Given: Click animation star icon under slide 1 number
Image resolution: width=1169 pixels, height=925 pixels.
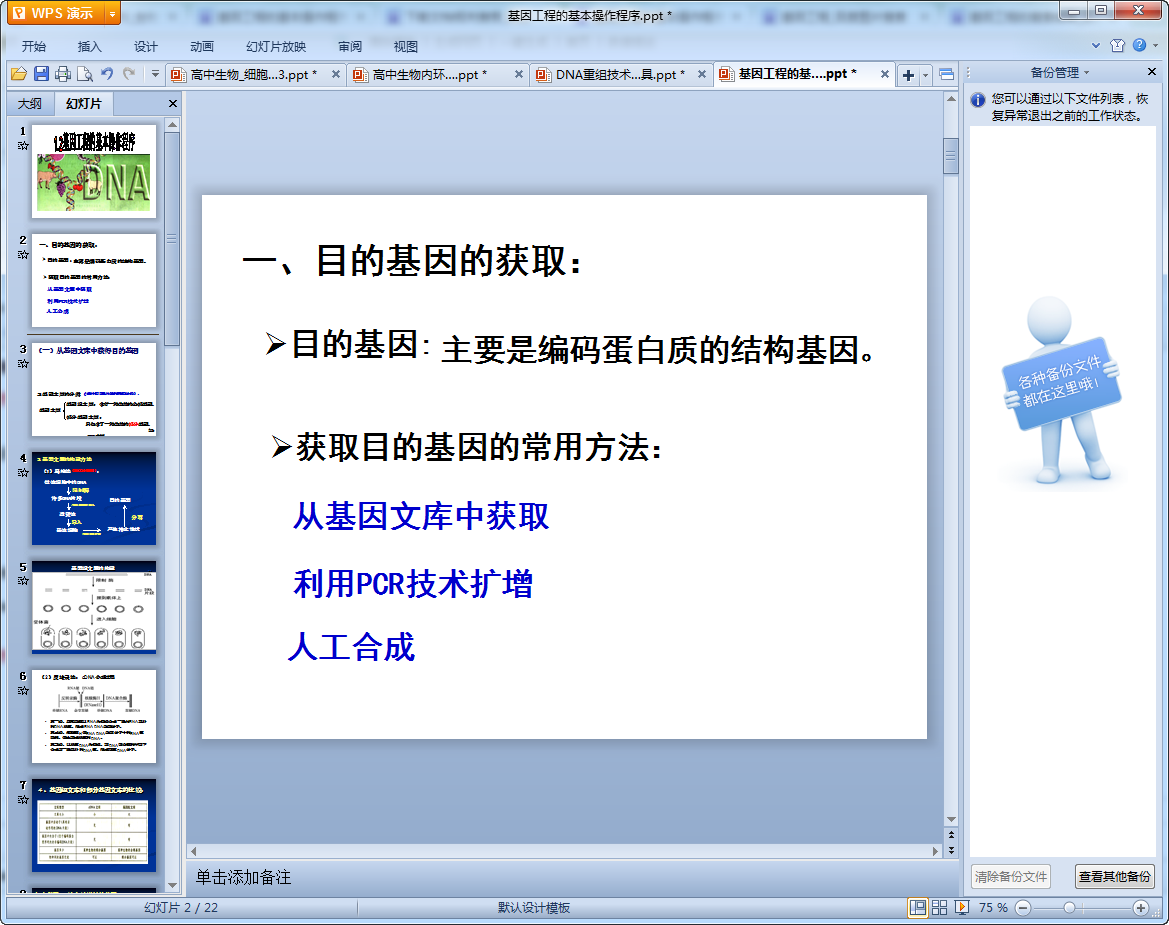Looking at the screenshot, I should click(x=23, y=146).
